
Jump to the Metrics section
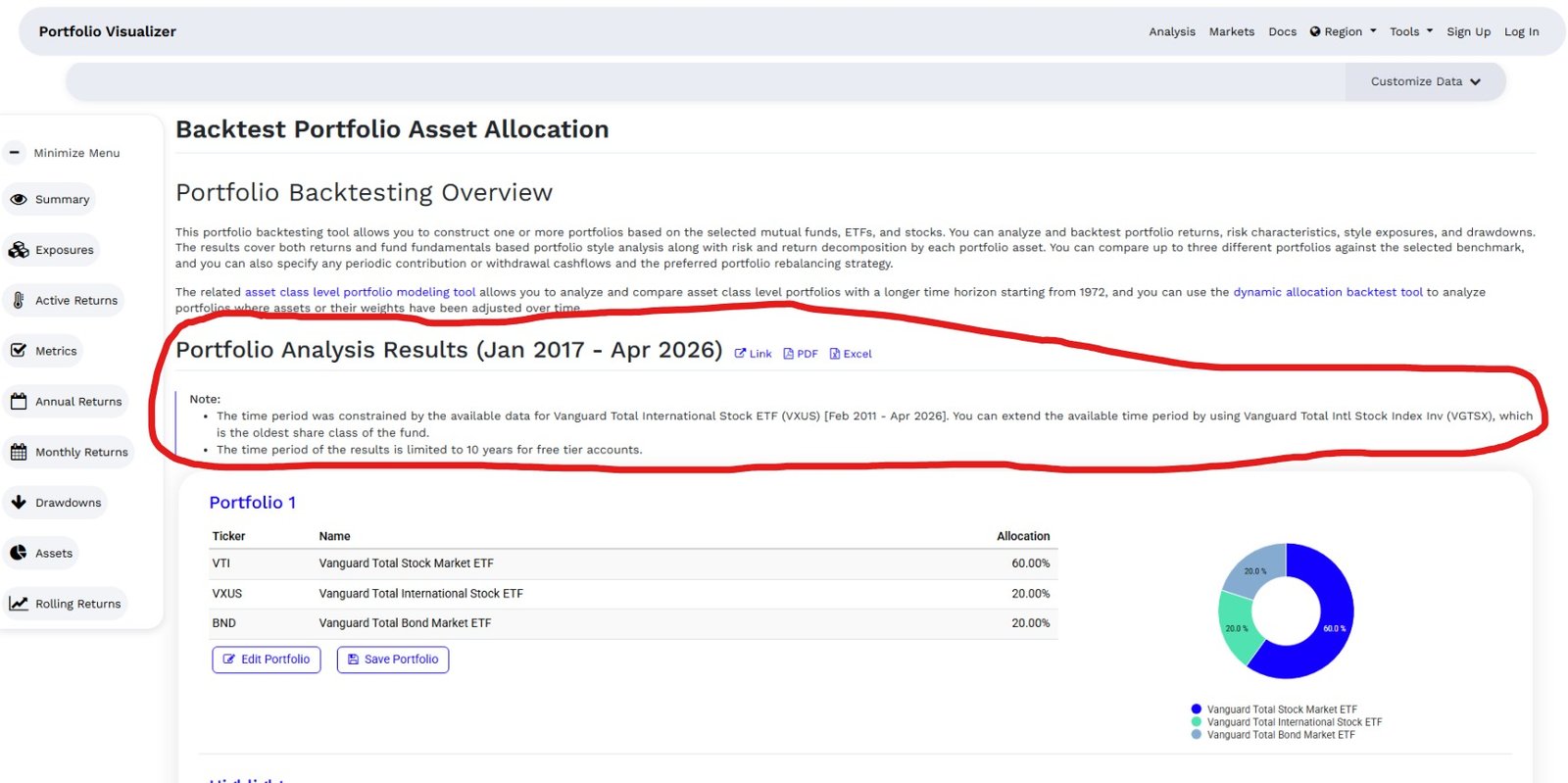pyautogui.click(x=43, y=351)
